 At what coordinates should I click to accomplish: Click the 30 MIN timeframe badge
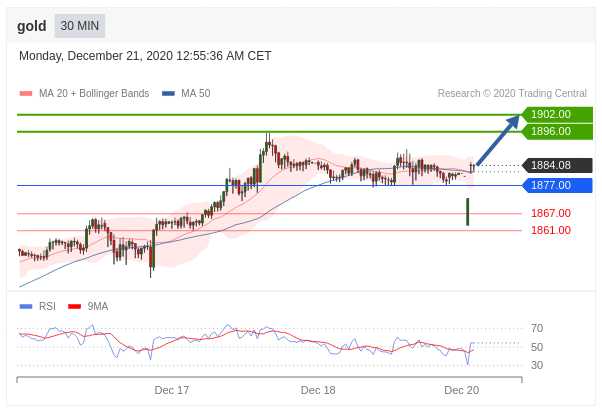click(79, 26)
